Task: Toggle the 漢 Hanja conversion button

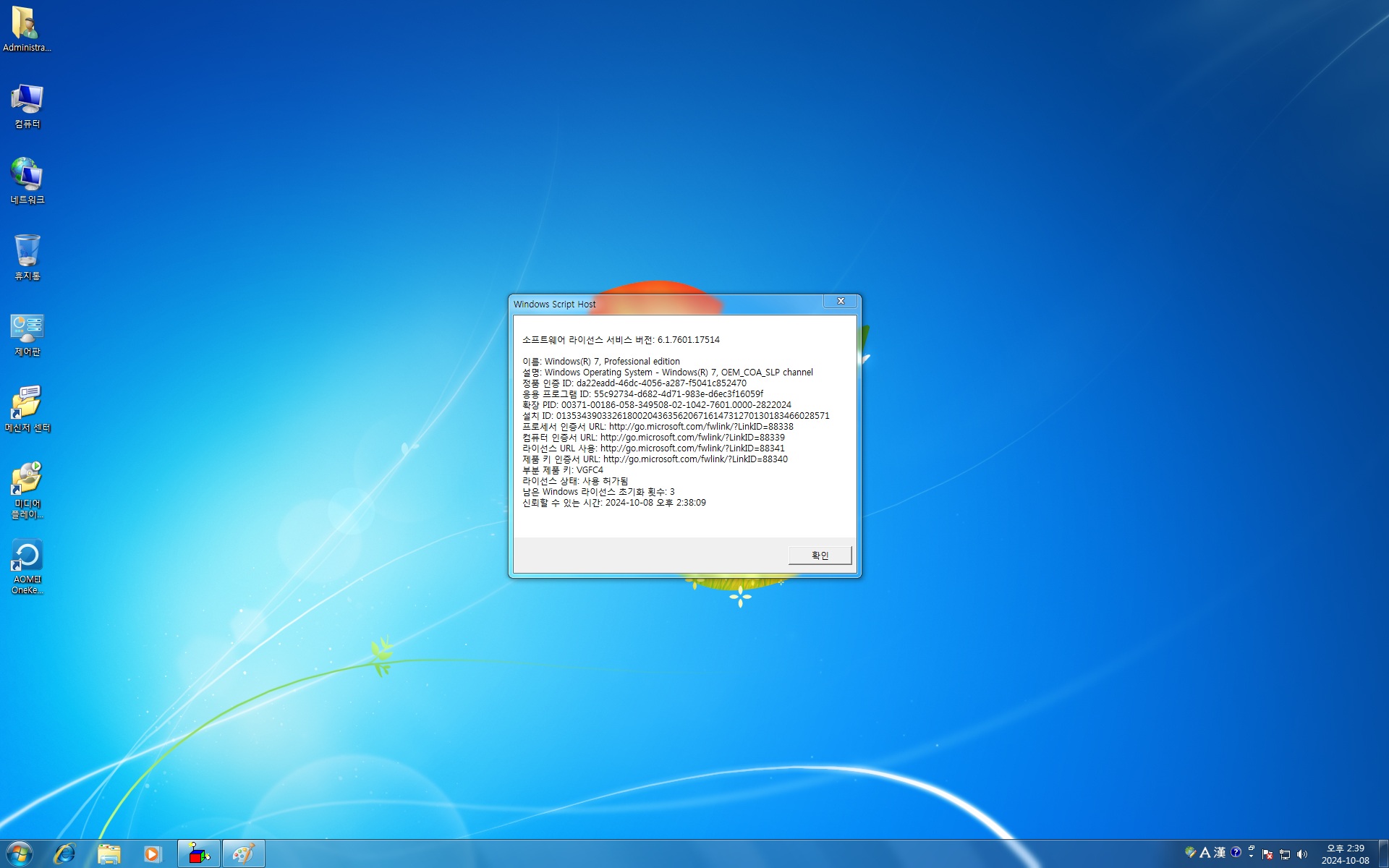Action: [x=1220, y=853]
